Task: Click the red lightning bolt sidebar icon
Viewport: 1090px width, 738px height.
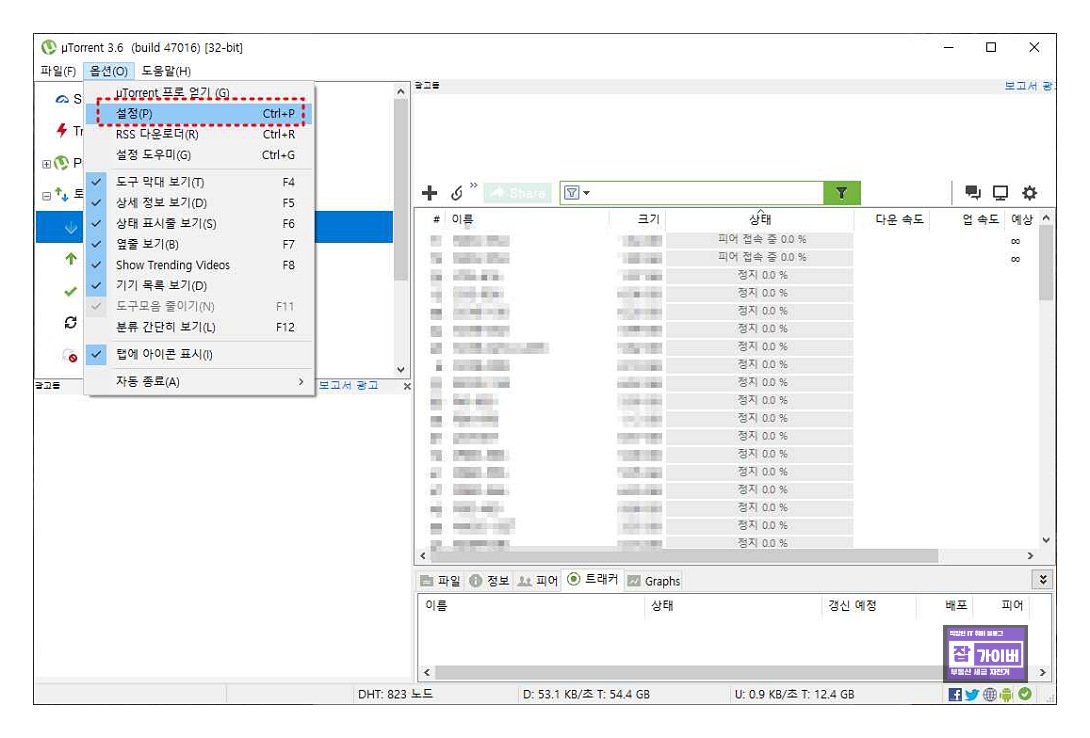Action: pyautogui.click(x=62, y=130)
